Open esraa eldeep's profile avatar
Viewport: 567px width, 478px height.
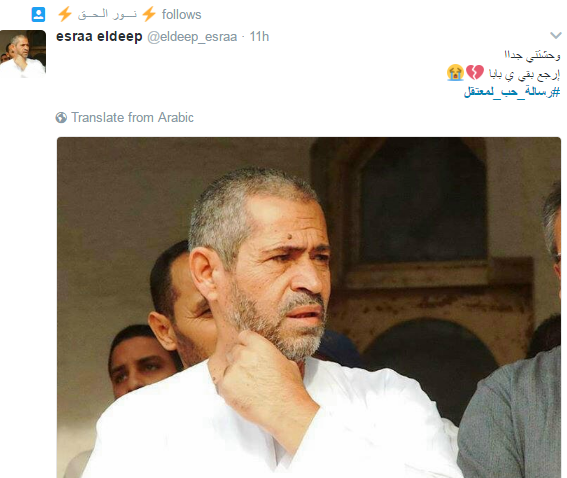click(23, 53)
